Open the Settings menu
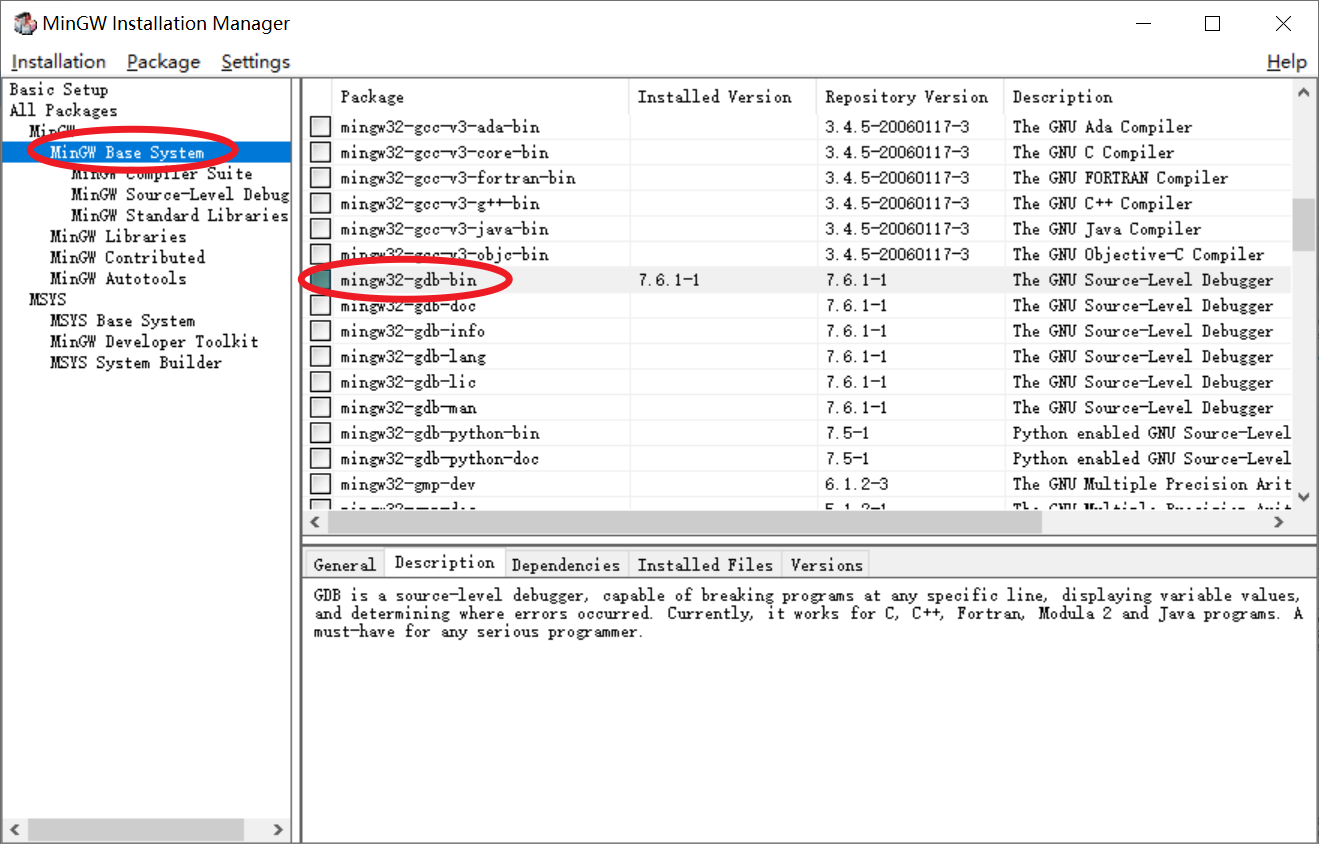The image size is (1319, 844). tap(256, 62)
